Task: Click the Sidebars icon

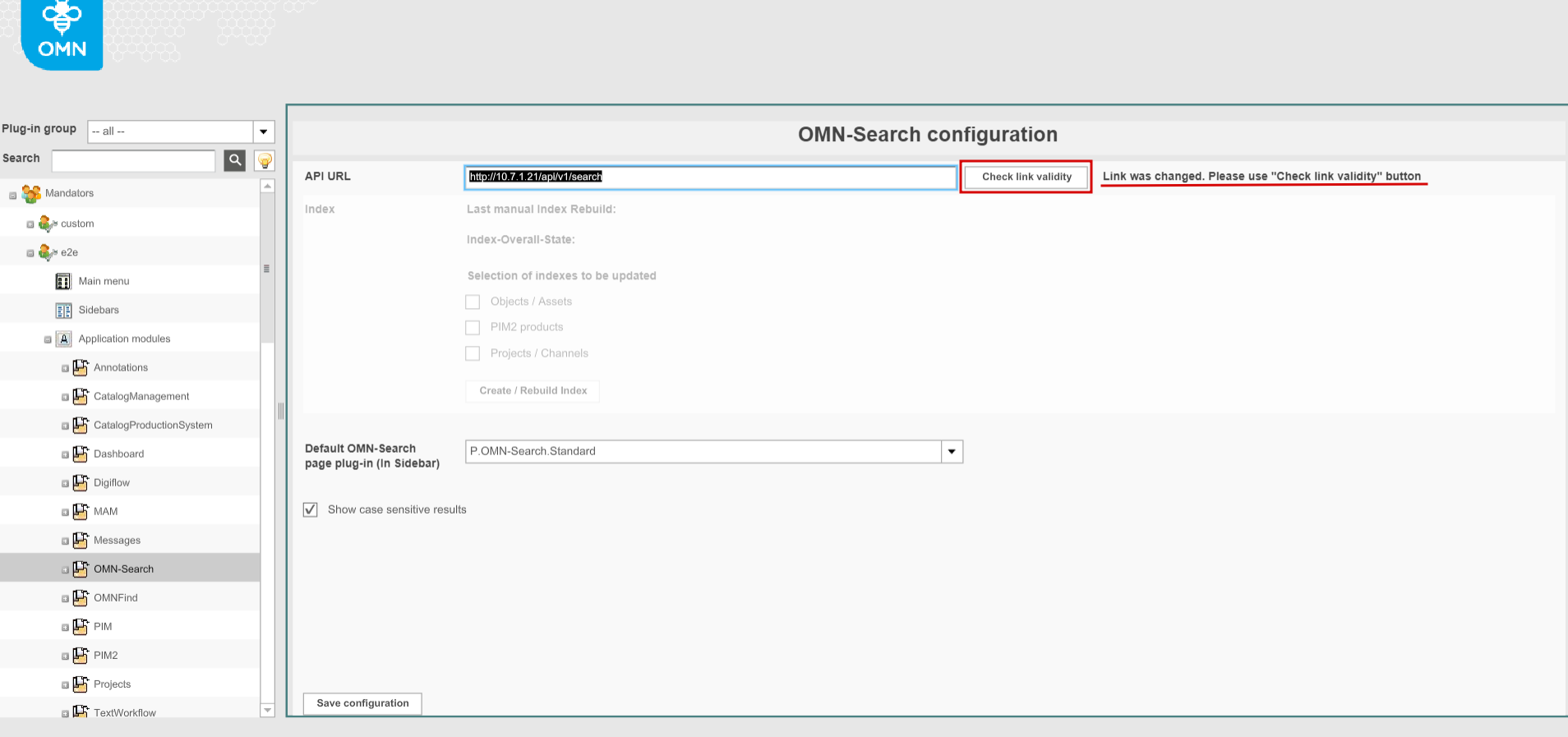Action: [63, 311]
